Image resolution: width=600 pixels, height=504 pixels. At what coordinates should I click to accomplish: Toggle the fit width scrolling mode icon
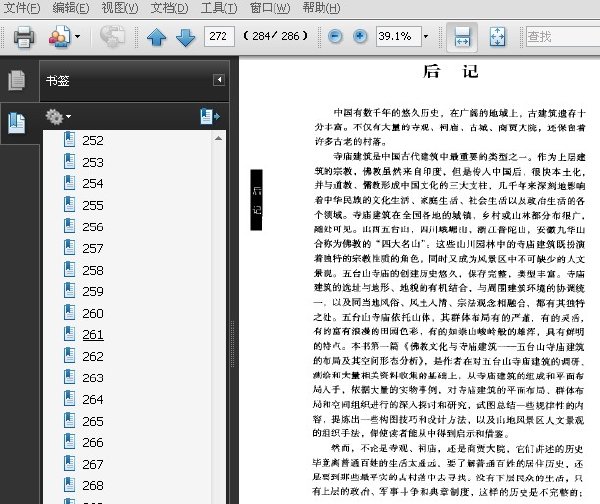coord(462,37)
